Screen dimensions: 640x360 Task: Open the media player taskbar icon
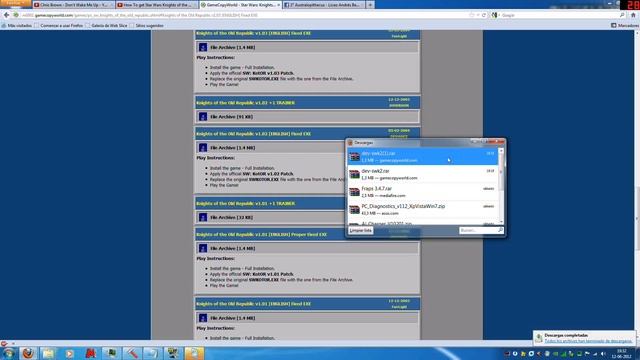pos(69,353)
